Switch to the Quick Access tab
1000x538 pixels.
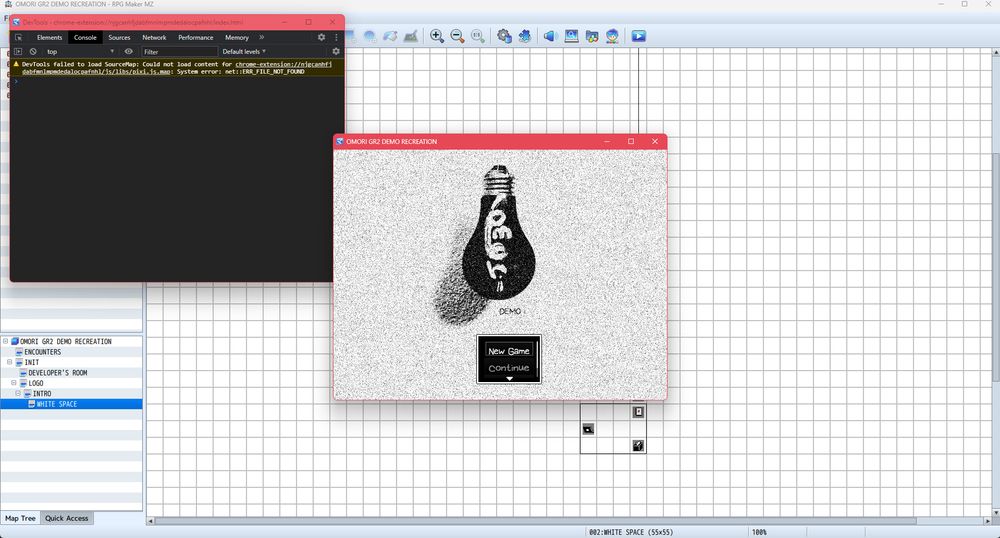[x=67, y=518]
